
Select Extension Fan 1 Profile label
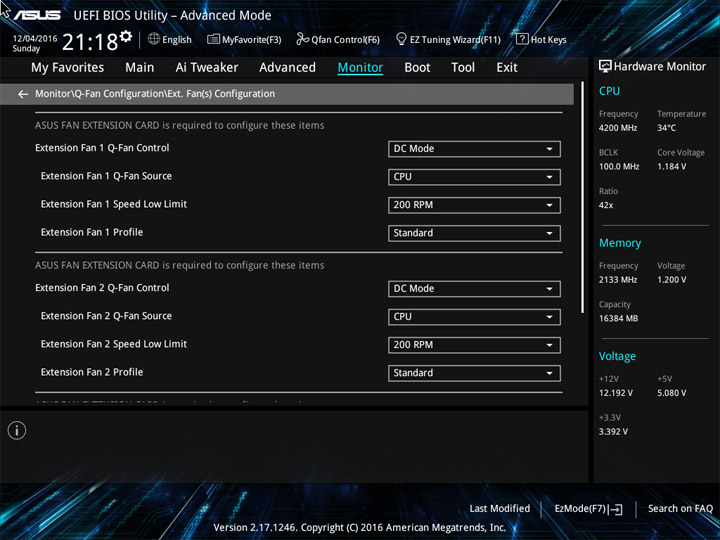pyautogui.click(x=92, y=232)
